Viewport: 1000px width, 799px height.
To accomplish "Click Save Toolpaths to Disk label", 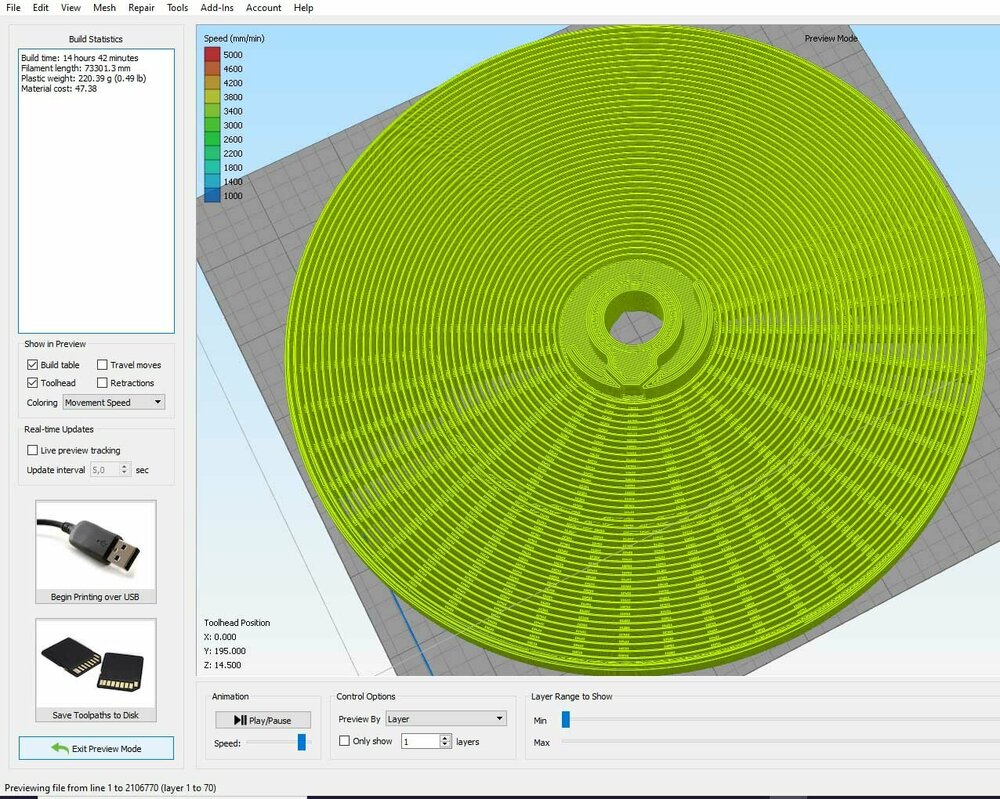I will tap(96, 715).
